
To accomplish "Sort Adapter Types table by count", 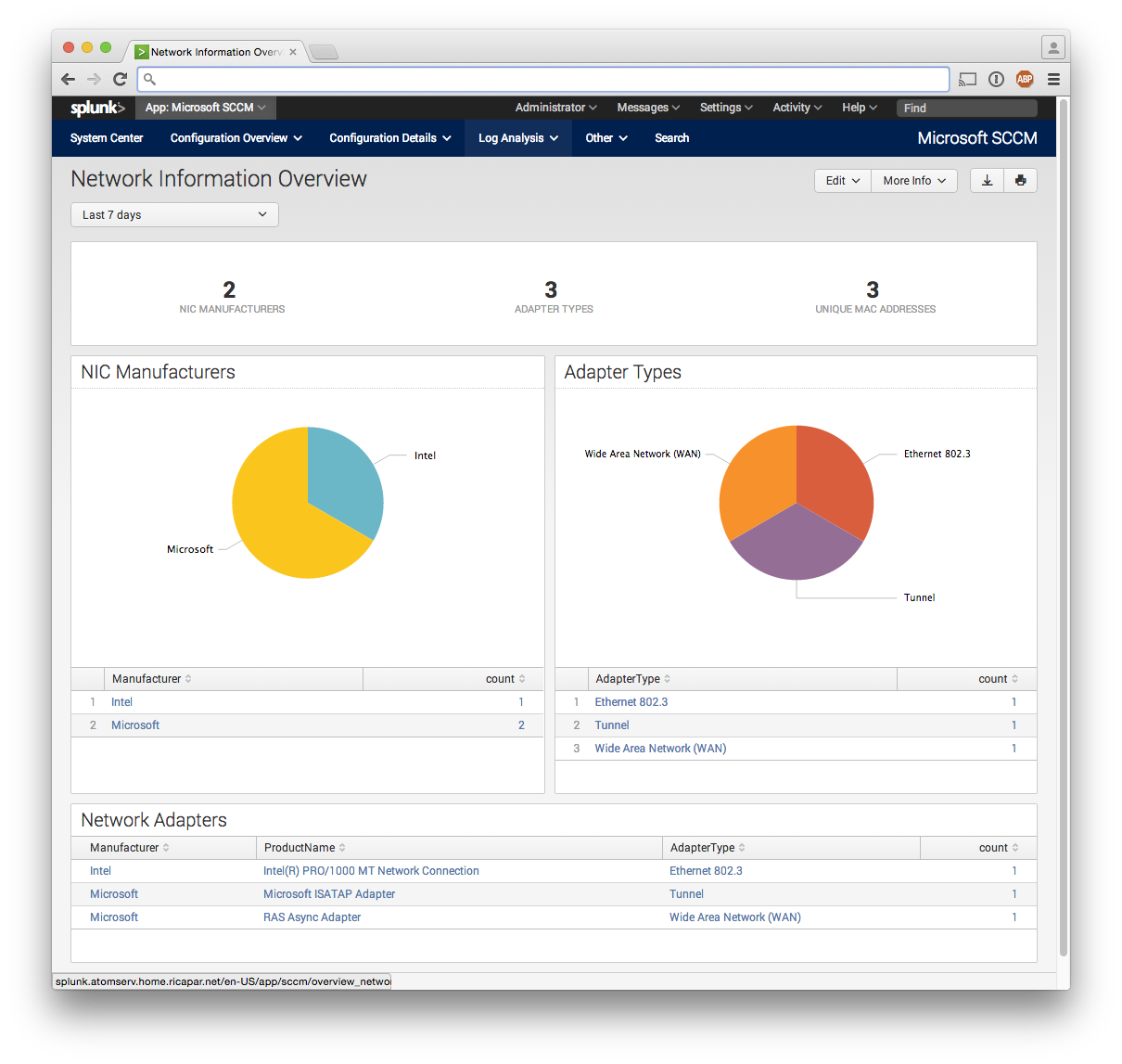I will click(998, 679).
